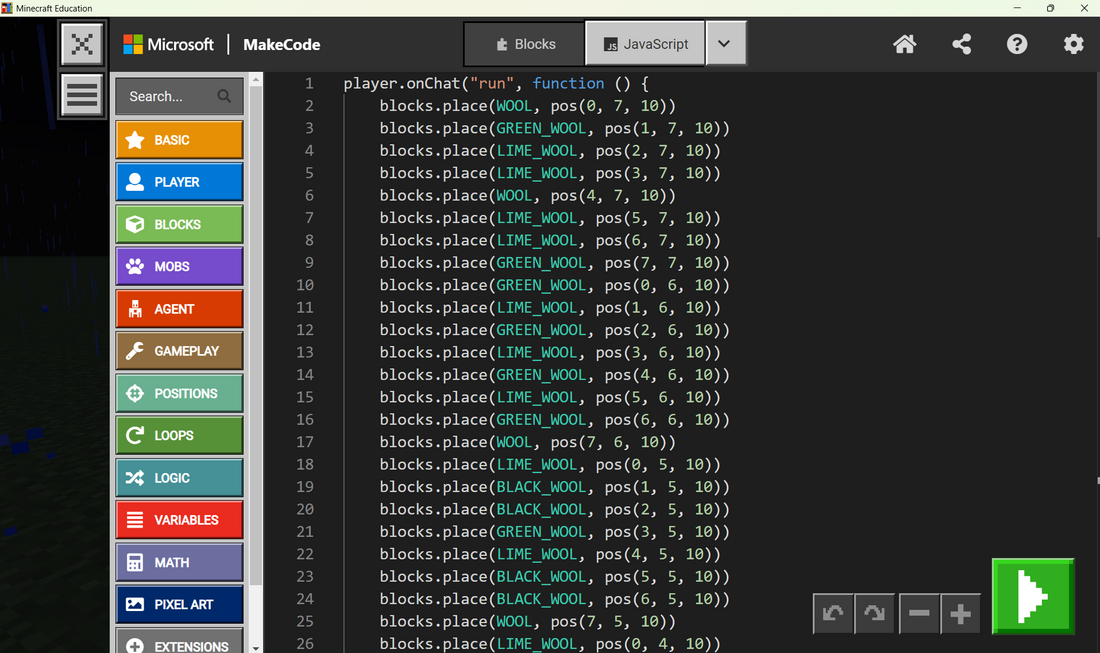Open the Help question mark icon
Viewport: 1100px width, 653px height.
coord(1017,44)
